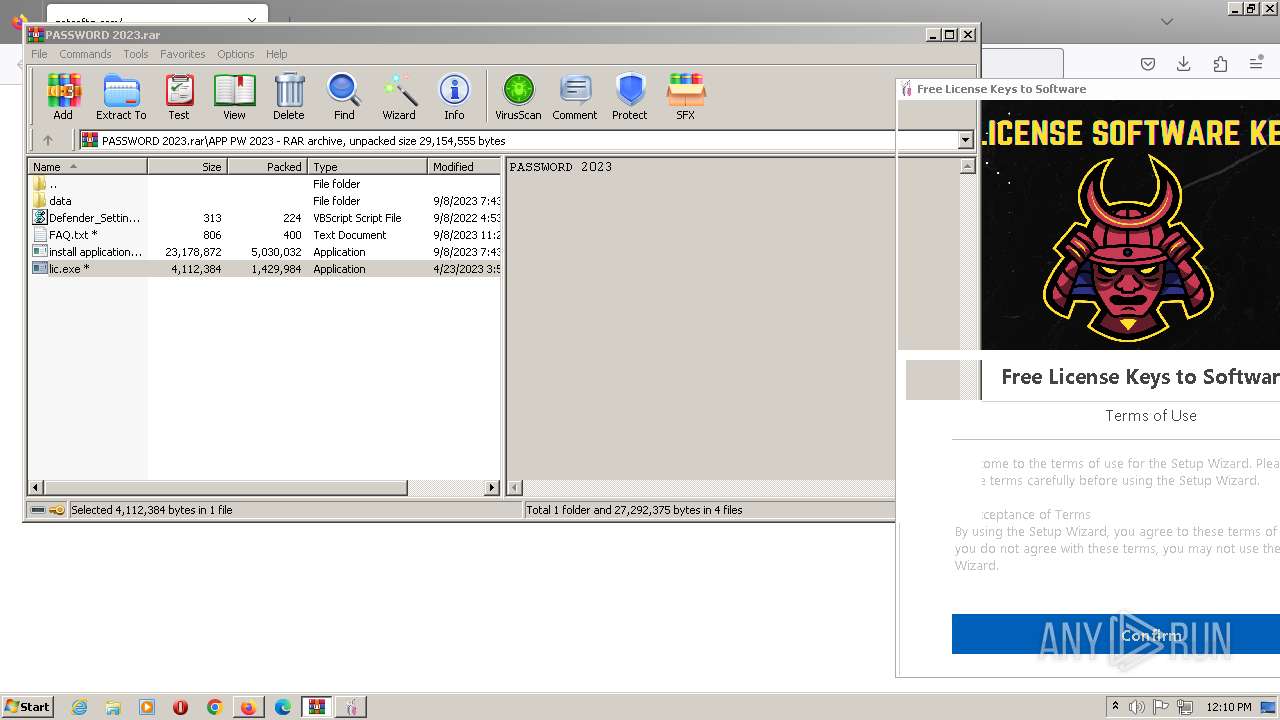Screen dimensions: 1280x720
Task: Select the data folder row
Action: pos(265,201)
